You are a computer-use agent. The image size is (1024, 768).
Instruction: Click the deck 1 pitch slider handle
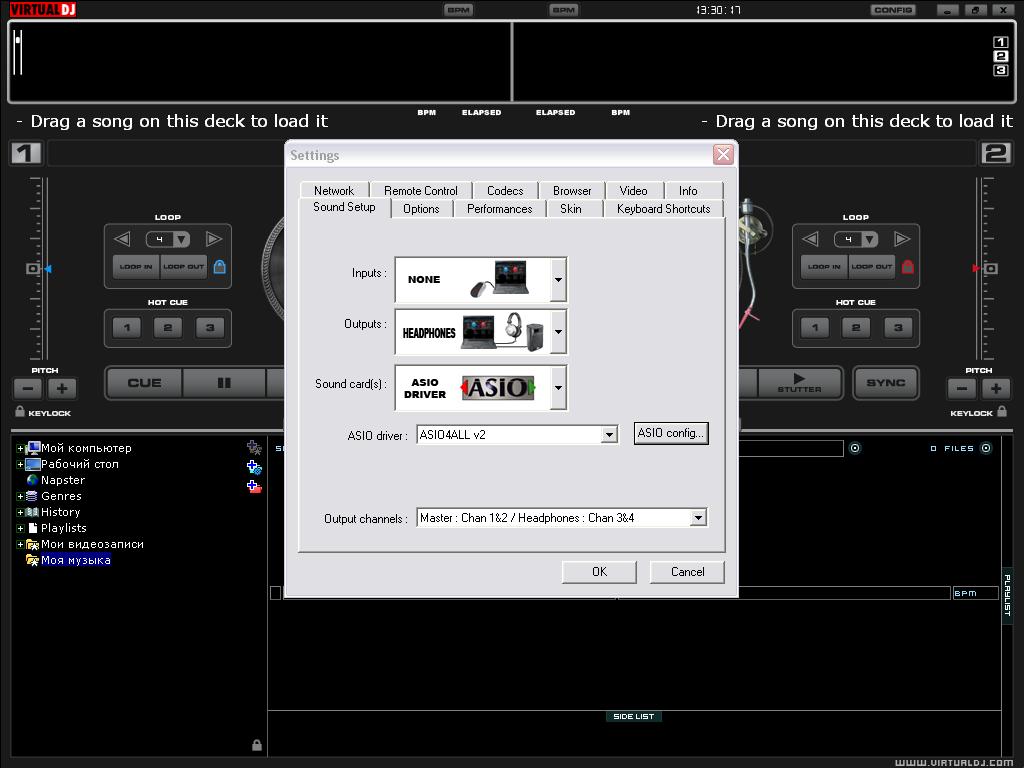(33, 268)
